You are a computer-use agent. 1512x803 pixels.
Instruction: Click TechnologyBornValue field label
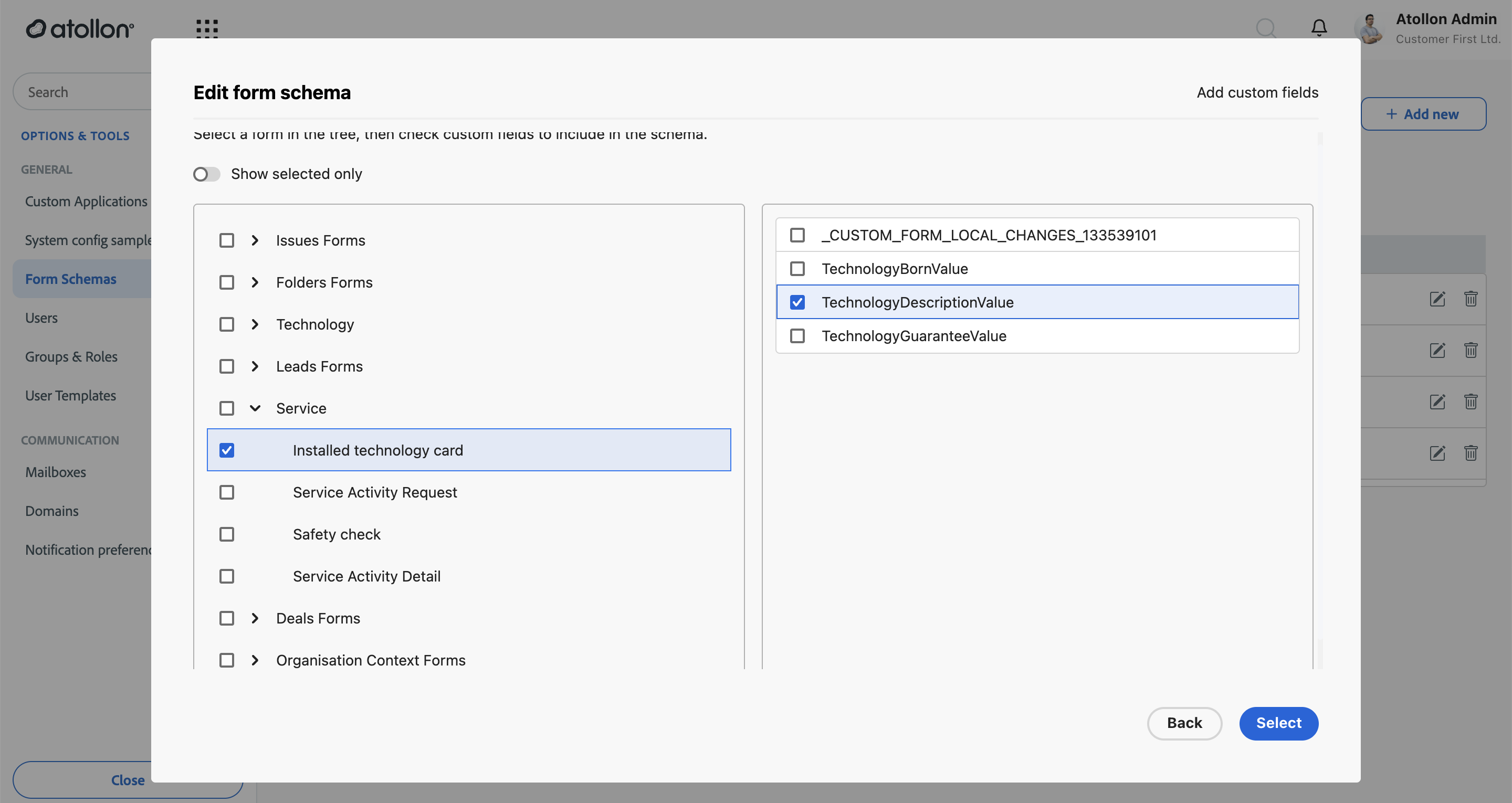coord(895,269)
